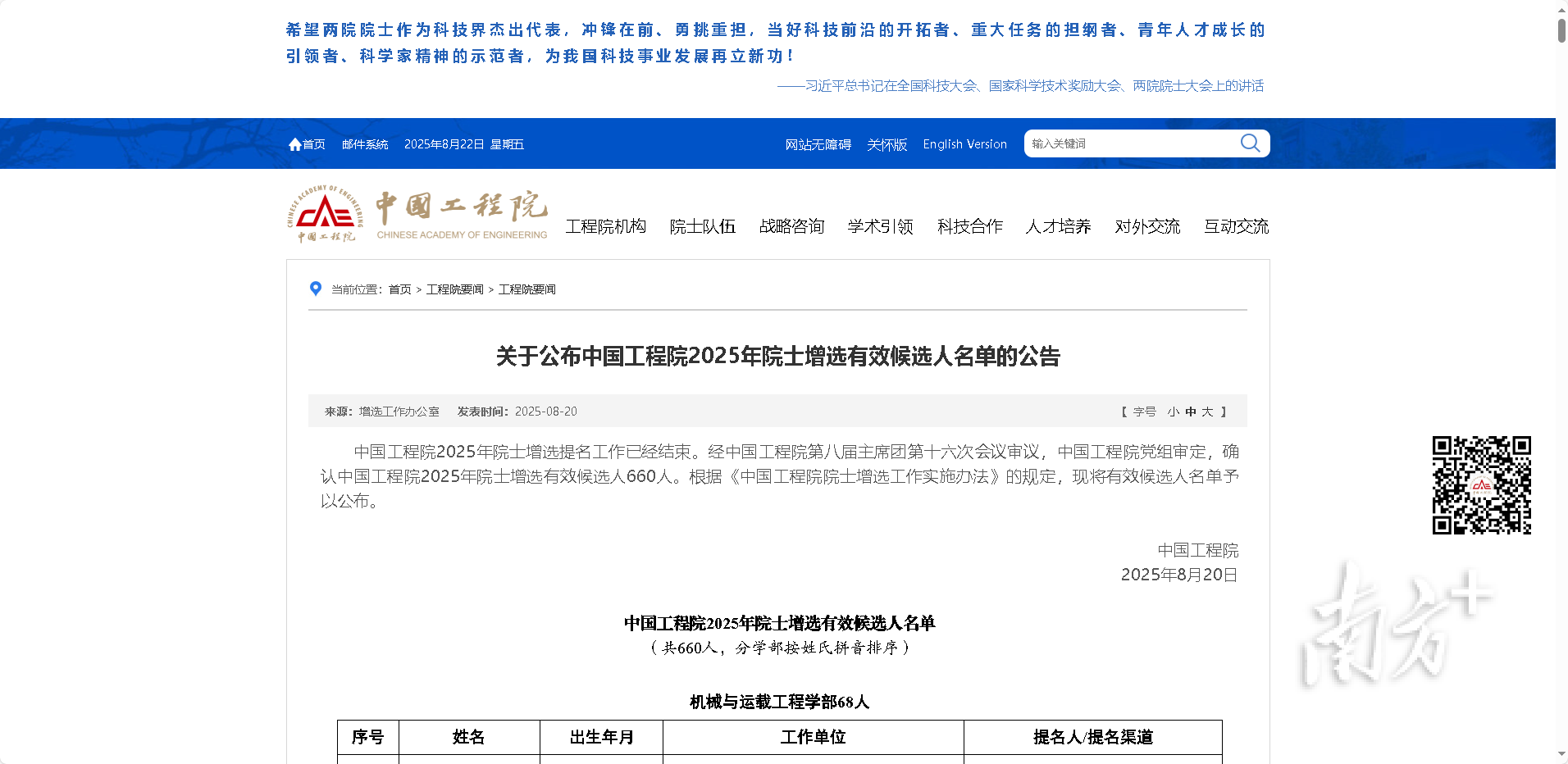Go to 学术引领 section
The image size is (1568, 764).
(880, 226)
